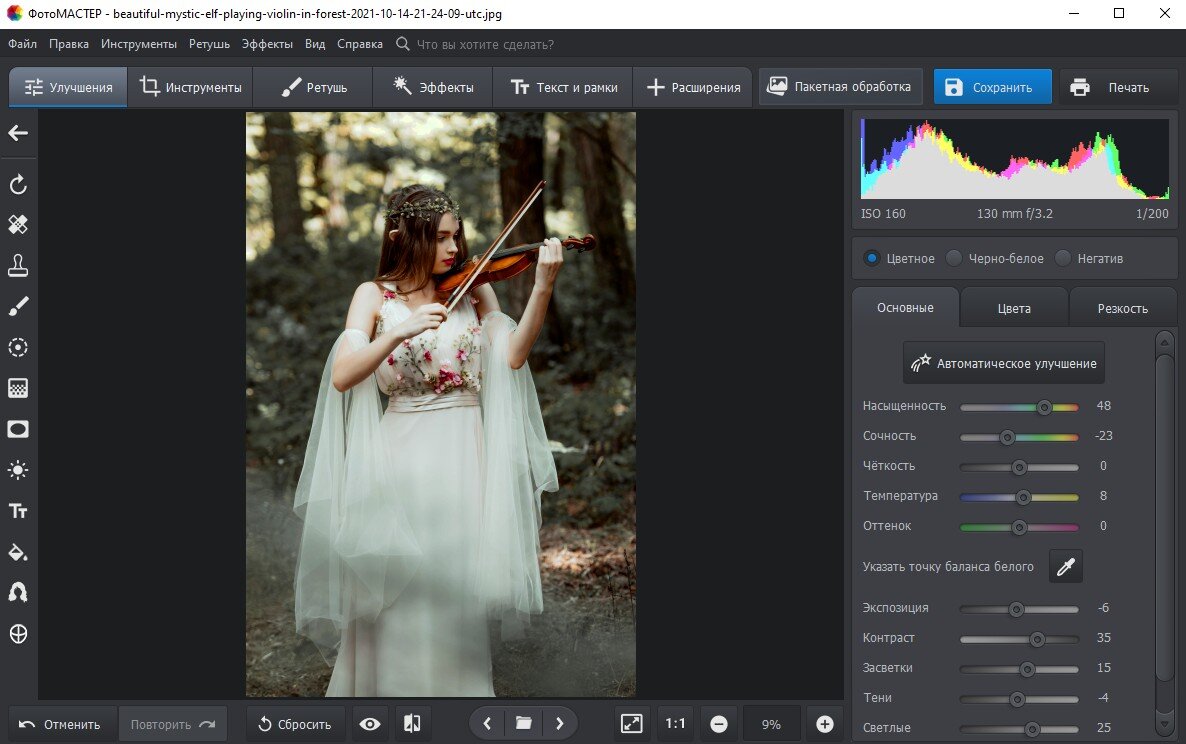Open the Ретушь menu in menu bar
This screenshot has width=1186, height=744.
coord(210,44)
